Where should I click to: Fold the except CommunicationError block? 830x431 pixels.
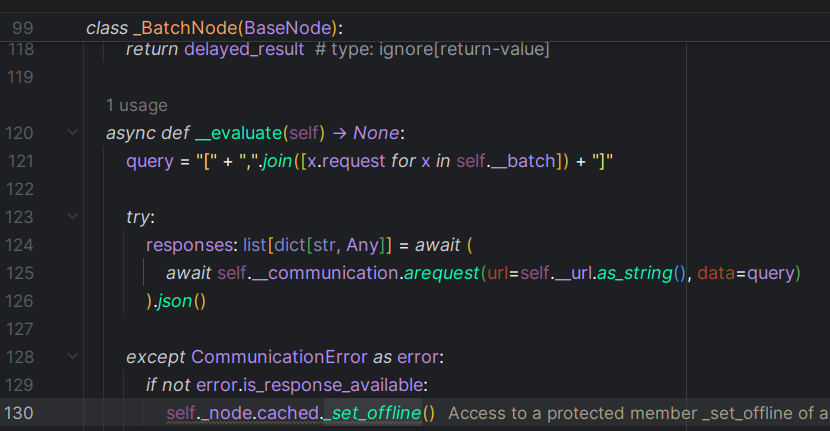click(73, 357)
